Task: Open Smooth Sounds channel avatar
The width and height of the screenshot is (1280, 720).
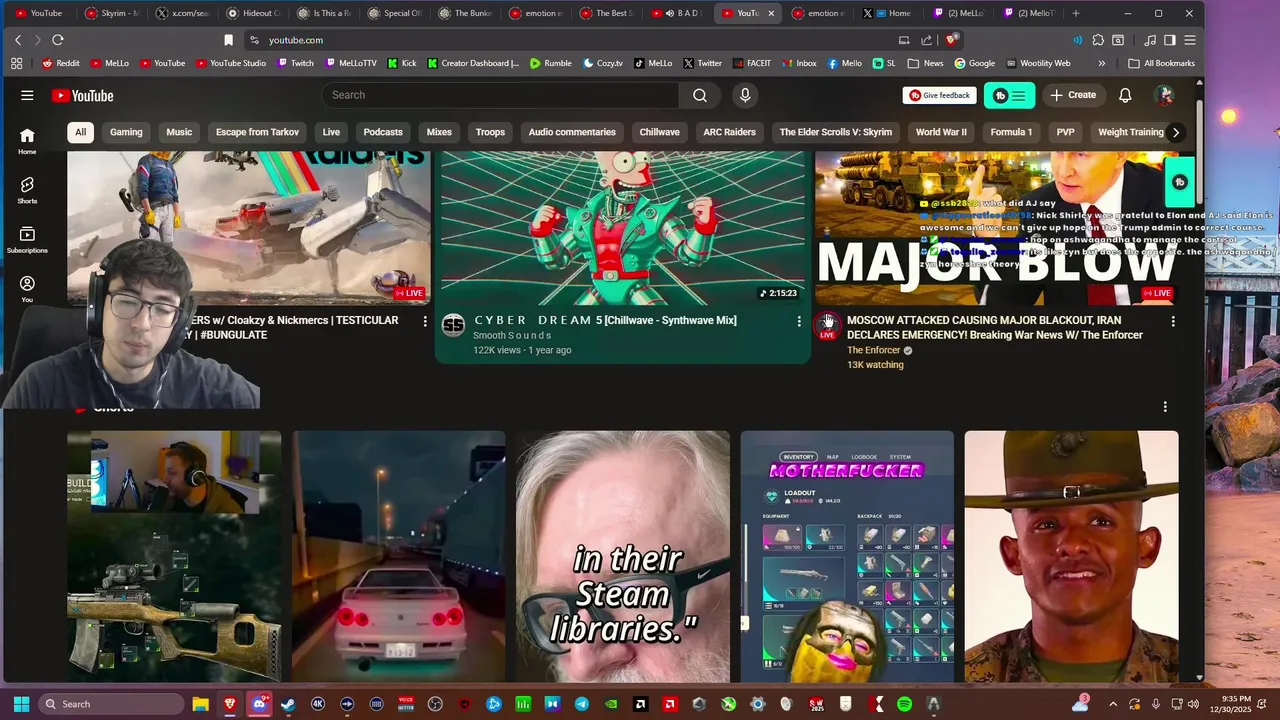Action: tap(453, 325)
